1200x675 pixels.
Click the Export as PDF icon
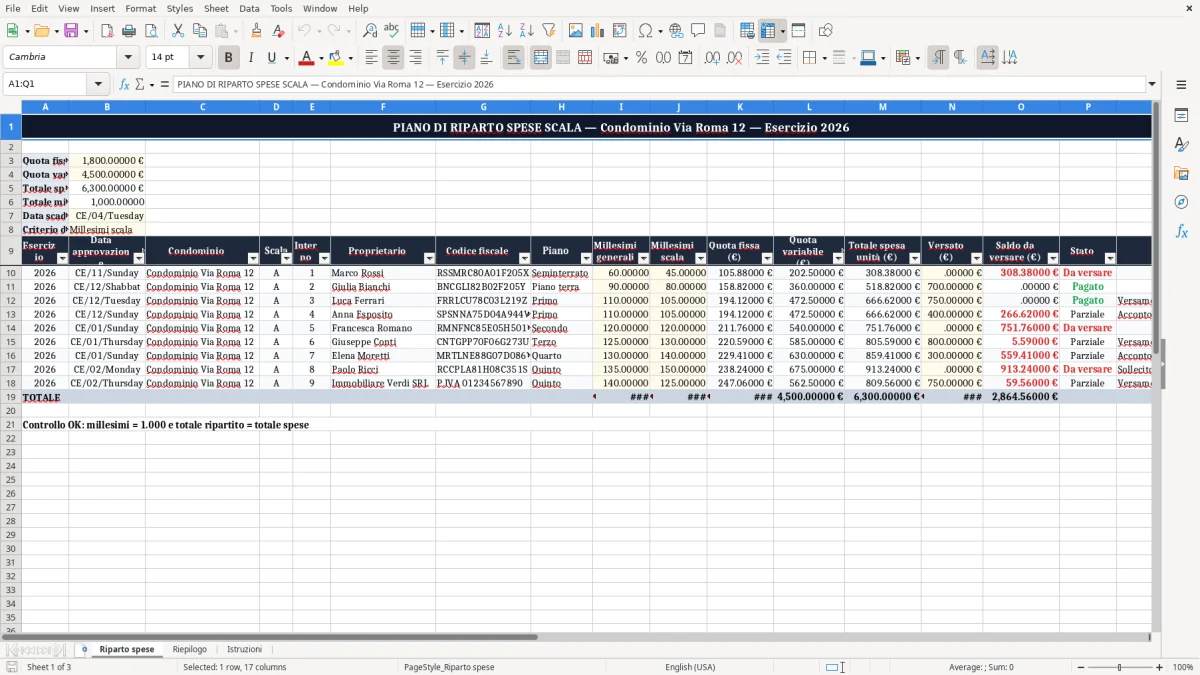click(x=107, y=31)
